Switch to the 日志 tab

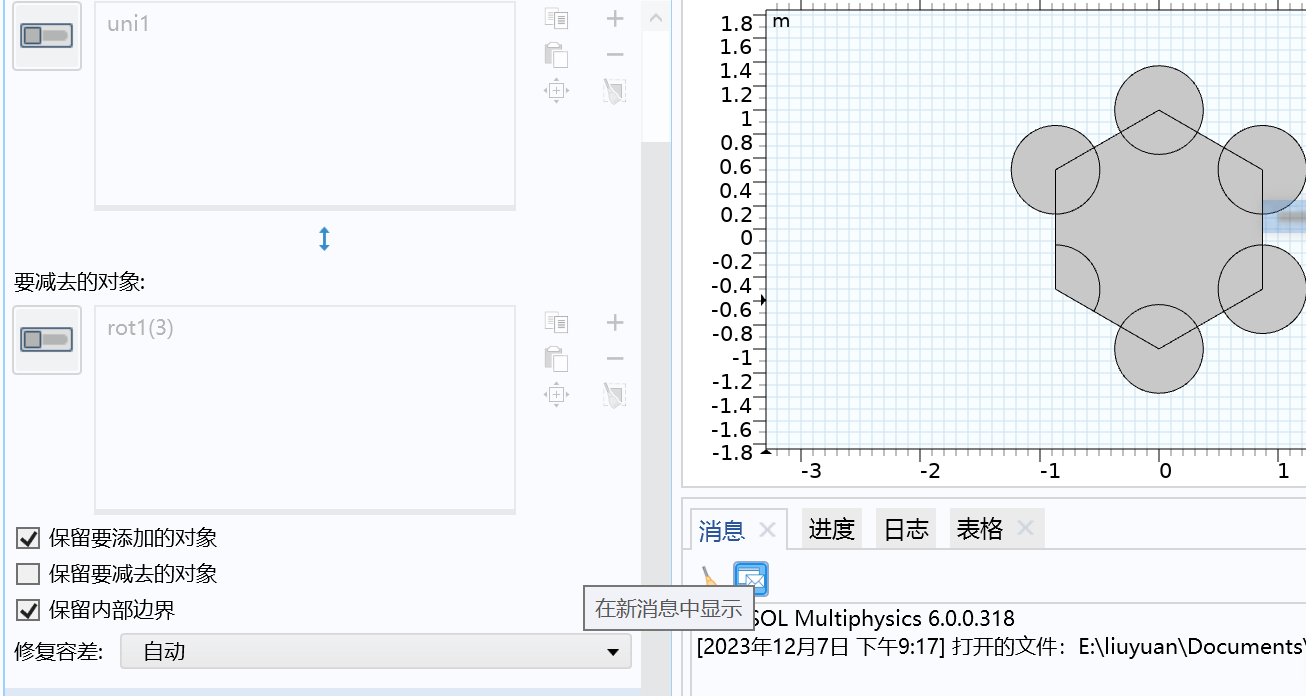coord(906,529)
